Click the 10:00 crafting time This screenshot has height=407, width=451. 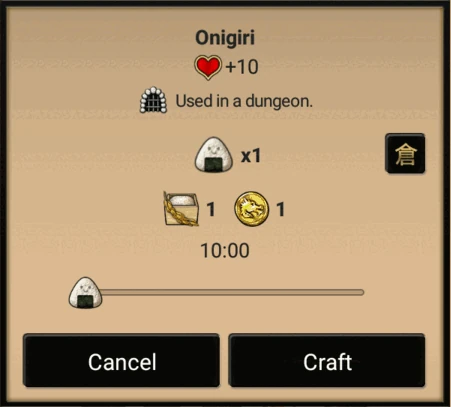coord(225,250)
